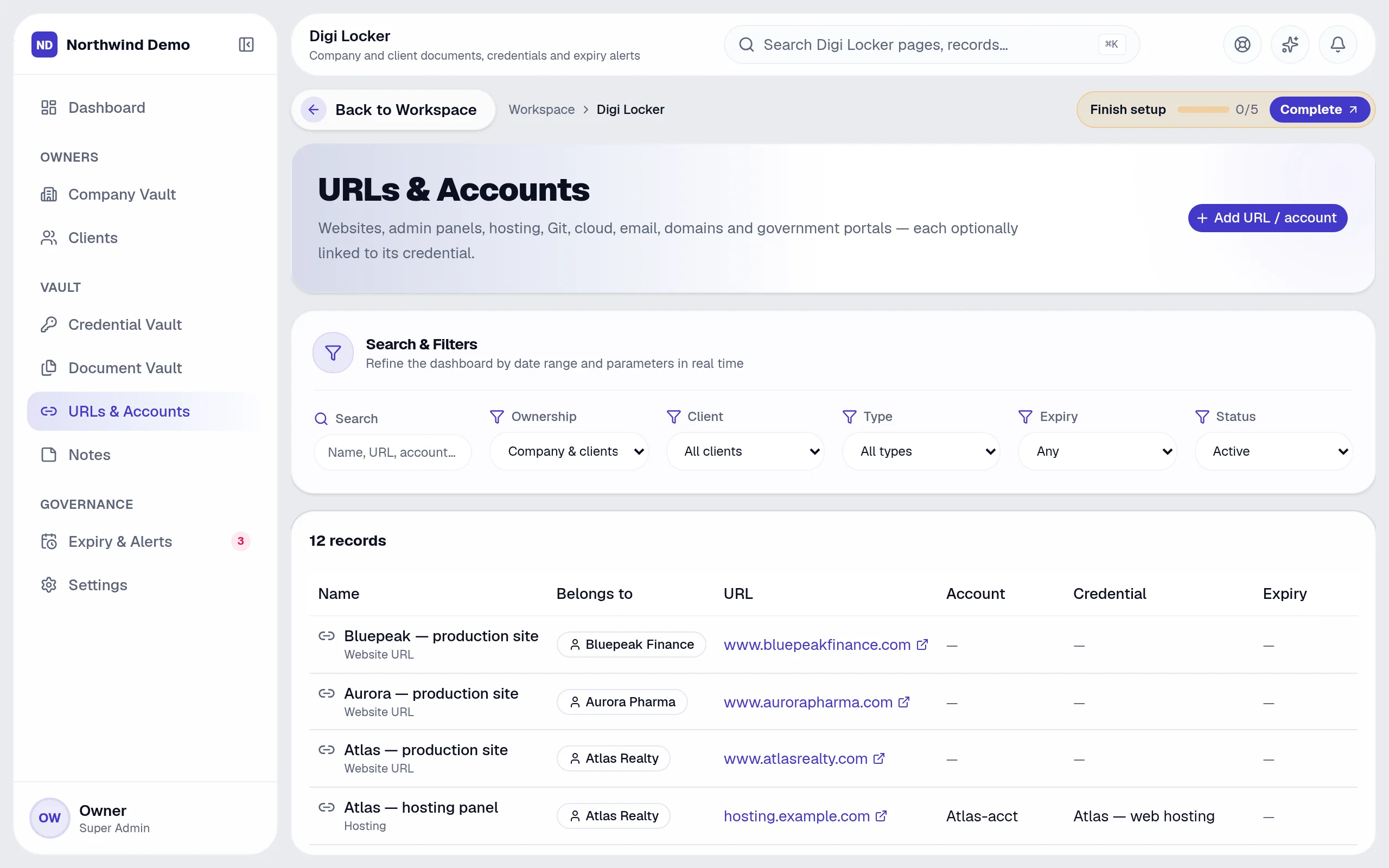Click the back arrow circle icon
1389x868 pixels.
coord(314,110)
